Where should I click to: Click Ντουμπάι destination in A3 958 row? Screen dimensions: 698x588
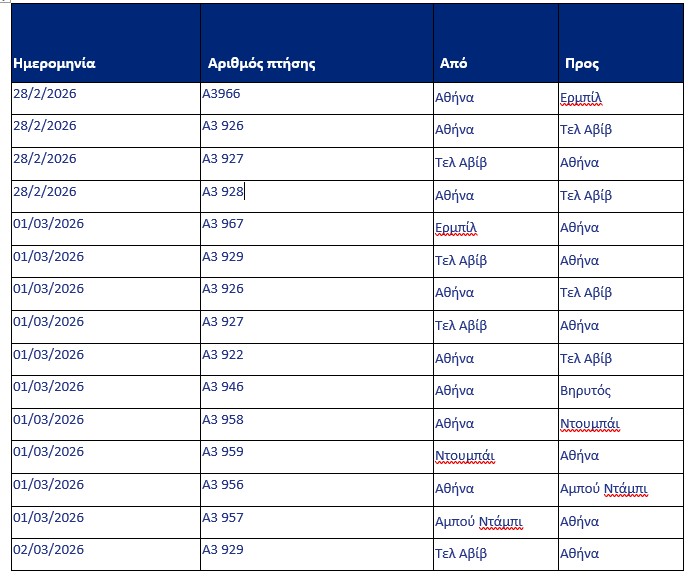590,423
